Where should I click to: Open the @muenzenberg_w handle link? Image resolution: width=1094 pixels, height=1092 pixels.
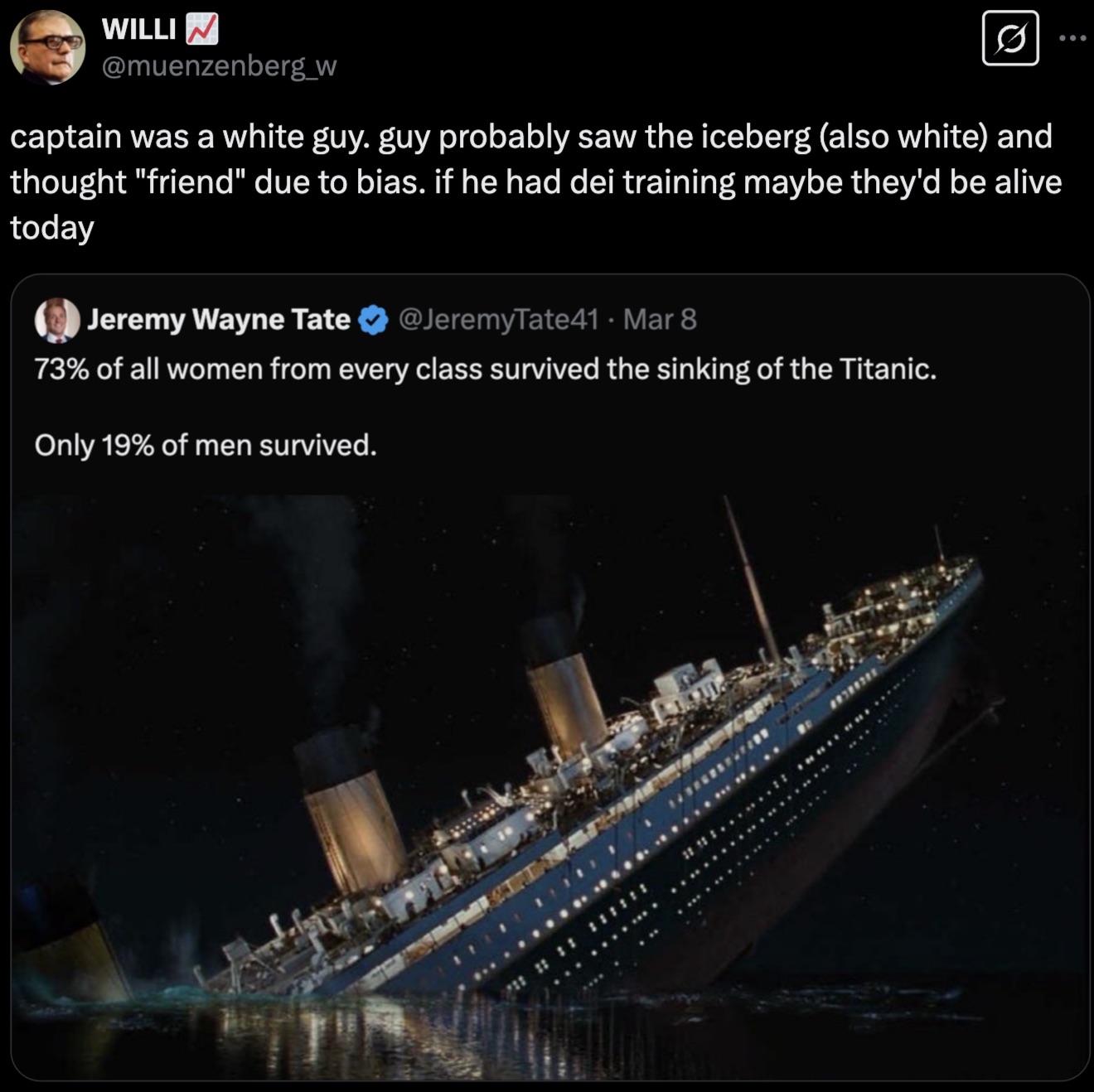pos(219,65)
